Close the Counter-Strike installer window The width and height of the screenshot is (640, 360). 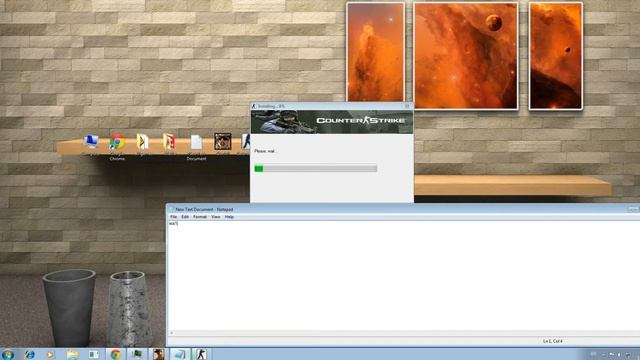coord(407,106)
